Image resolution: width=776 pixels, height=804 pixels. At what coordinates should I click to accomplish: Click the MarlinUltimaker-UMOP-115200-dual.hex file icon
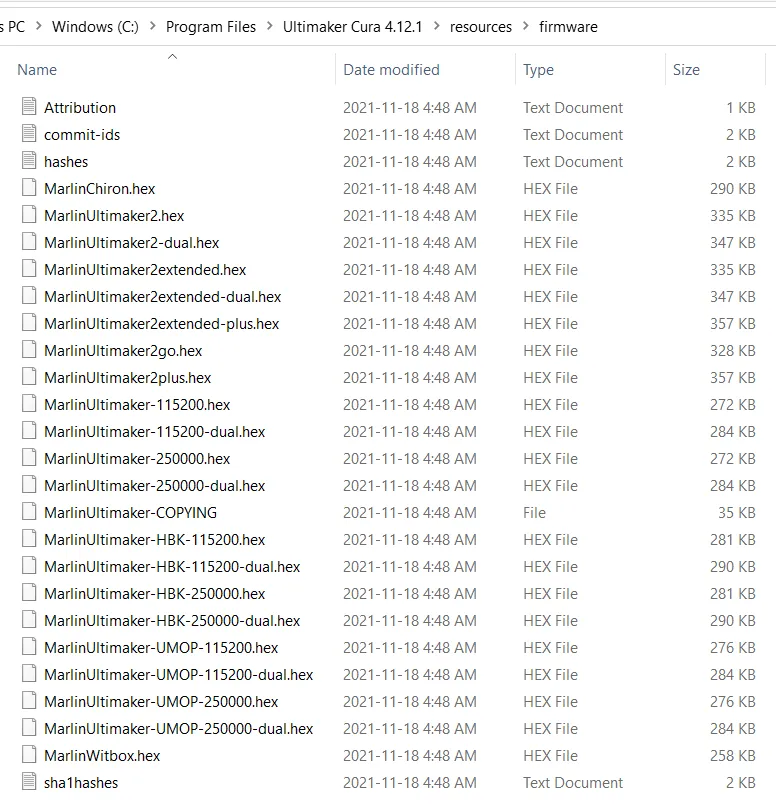pyautogui.click(x=29, y=674)
